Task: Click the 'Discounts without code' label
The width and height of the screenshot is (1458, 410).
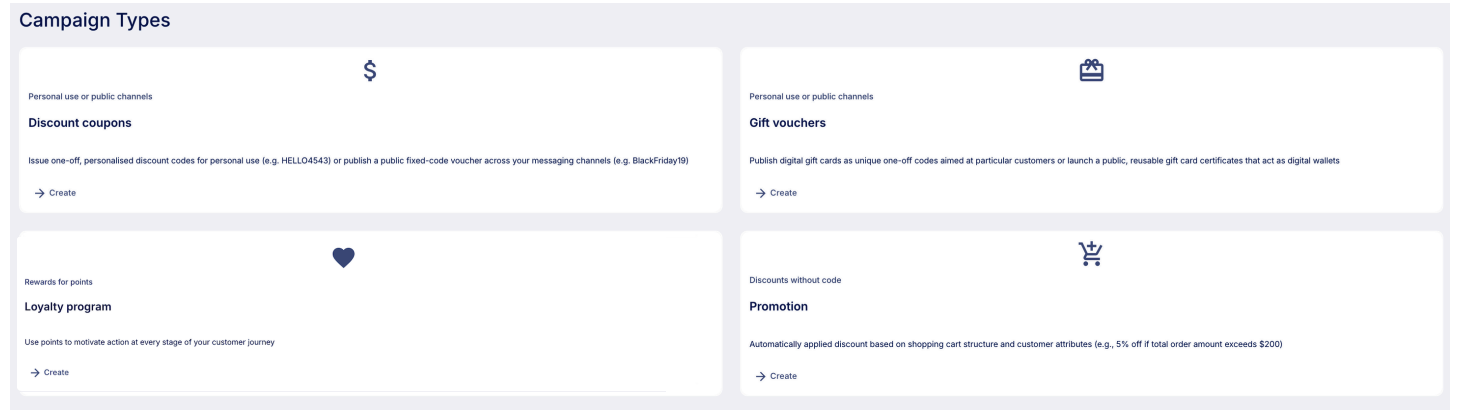Action: click(x=795, y=280)
